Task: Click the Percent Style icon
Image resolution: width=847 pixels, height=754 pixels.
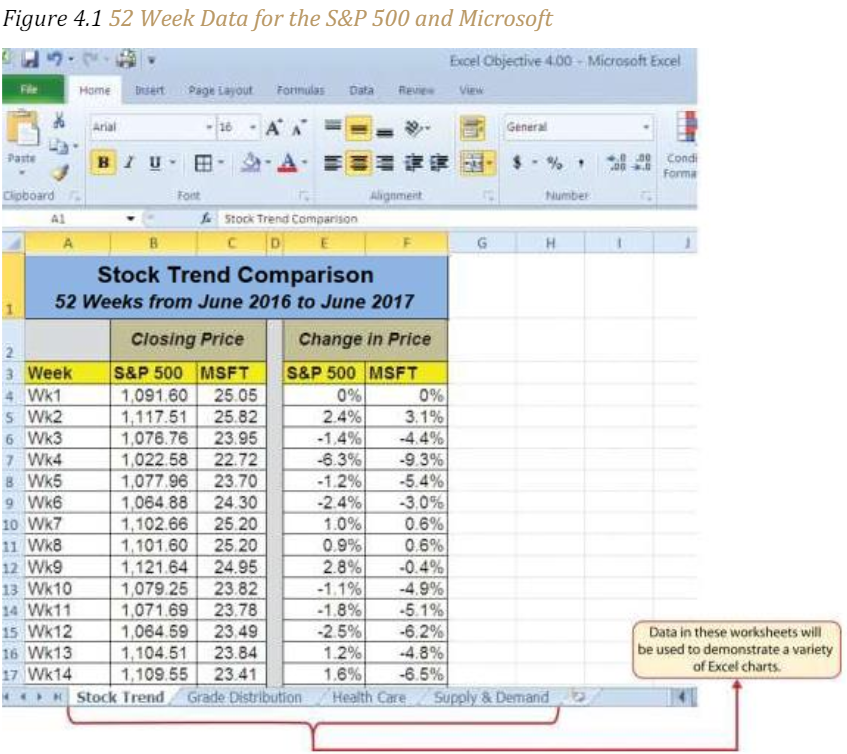Action: point(555,163)
